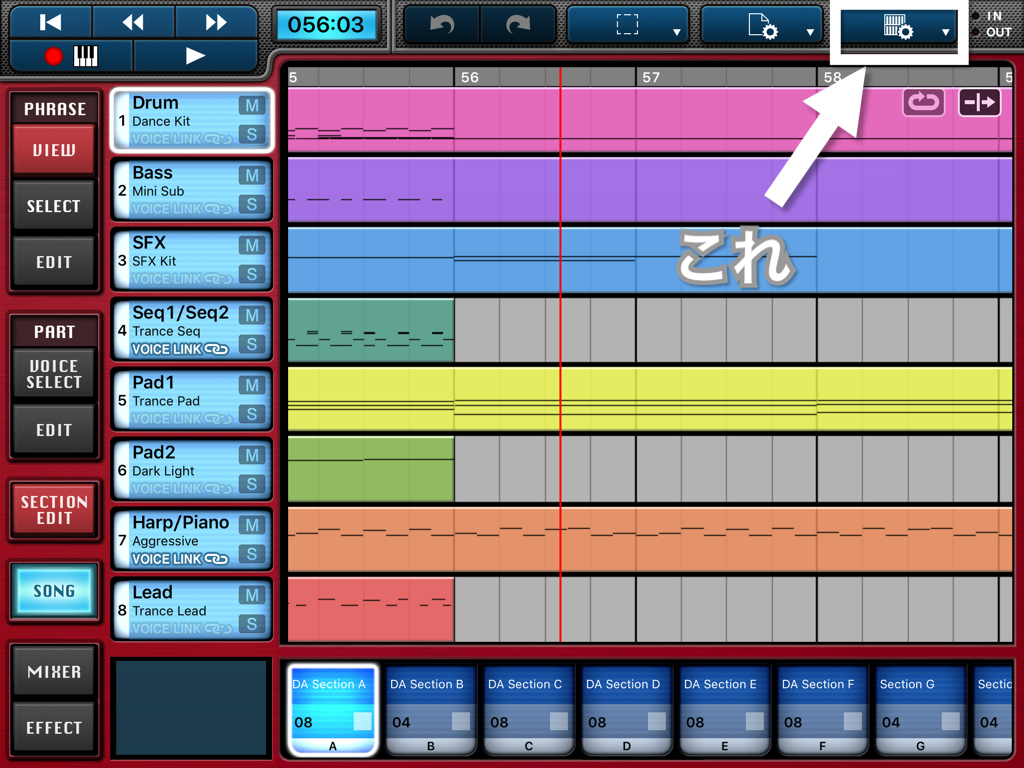Toggle Voice Link on Harp/Piano track
Screen dimensions: 1024x768
(x=181, y=559)
